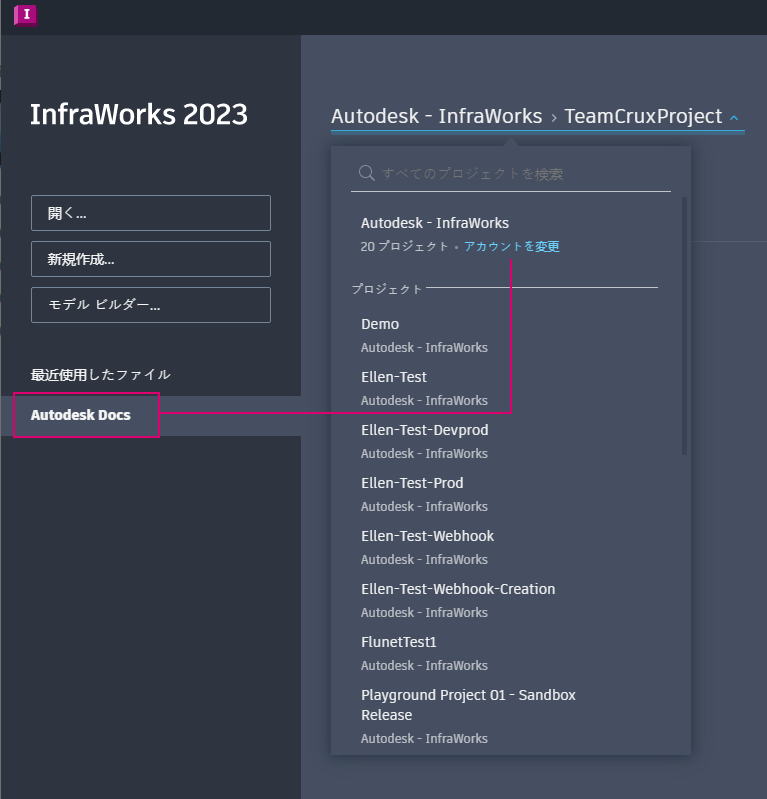Screen dimensions: 767x799
Task: Select the 最近使用したファイル tab
Action: pyautogui.click(x=101, y=375)
